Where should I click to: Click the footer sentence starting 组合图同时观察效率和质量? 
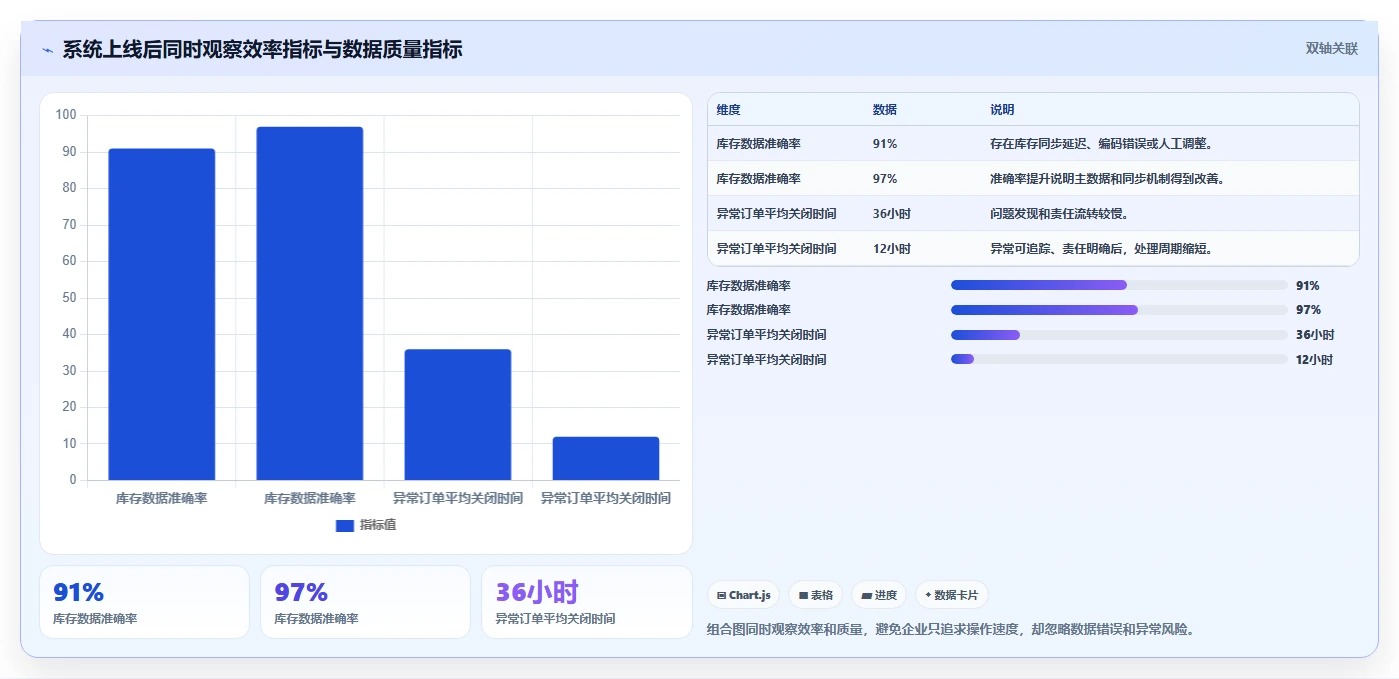tap(951, 629)
